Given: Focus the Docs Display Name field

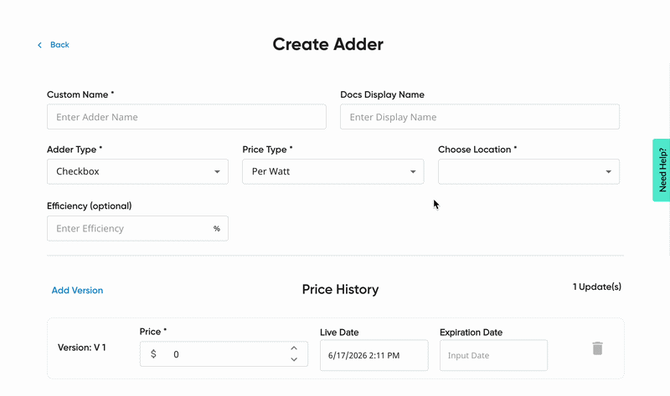Looking at the screenshot, I should pos(480,117).
